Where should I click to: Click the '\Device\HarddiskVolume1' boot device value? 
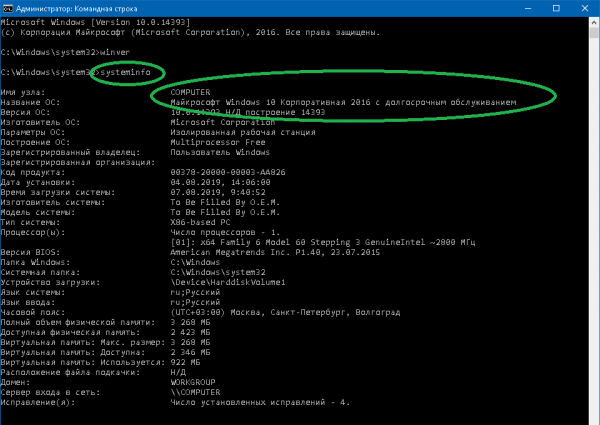228,282
